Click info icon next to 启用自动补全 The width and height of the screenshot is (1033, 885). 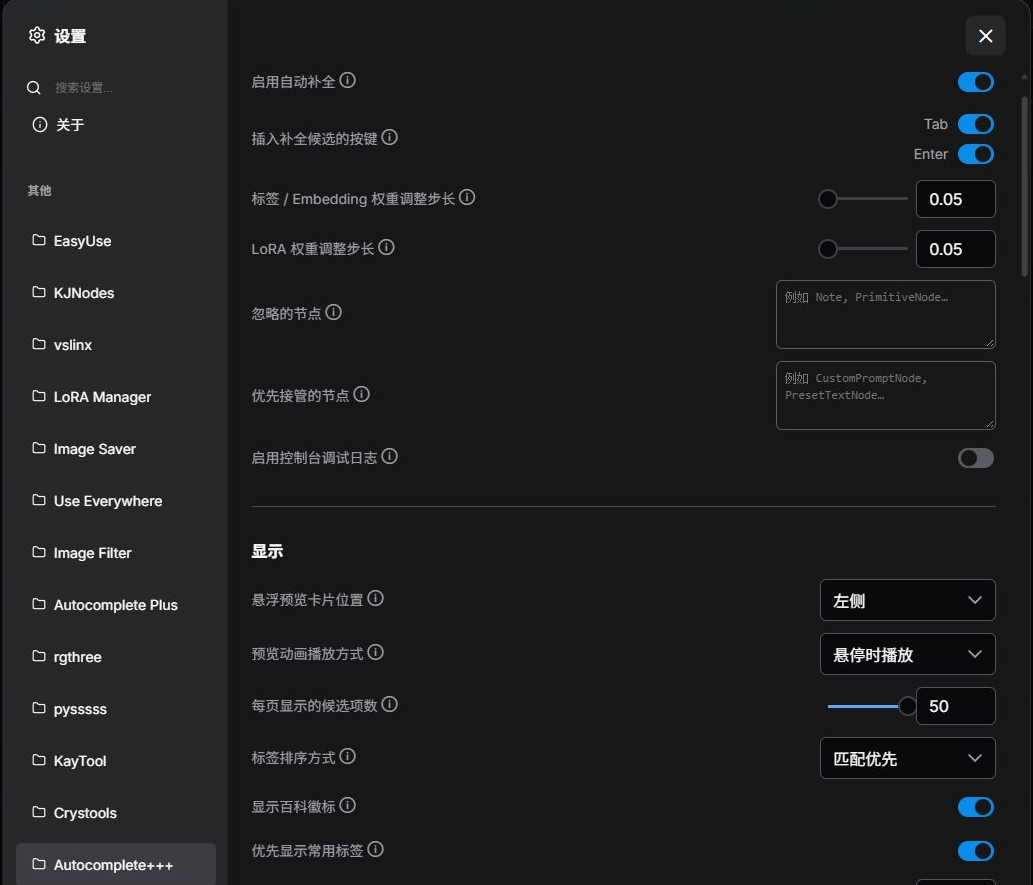[x=348, y=80]
